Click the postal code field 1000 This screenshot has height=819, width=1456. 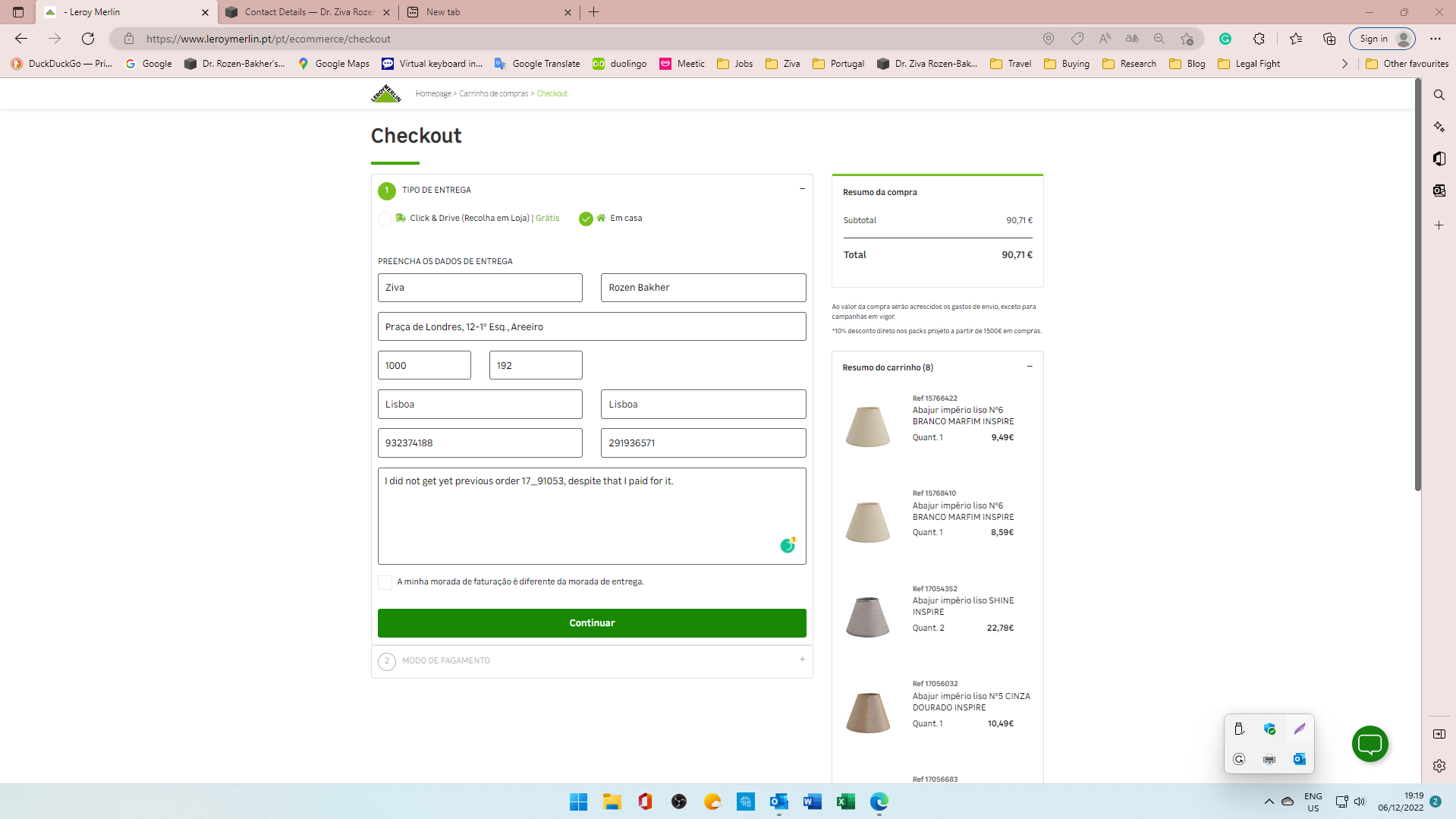click(x=424, y=365)
